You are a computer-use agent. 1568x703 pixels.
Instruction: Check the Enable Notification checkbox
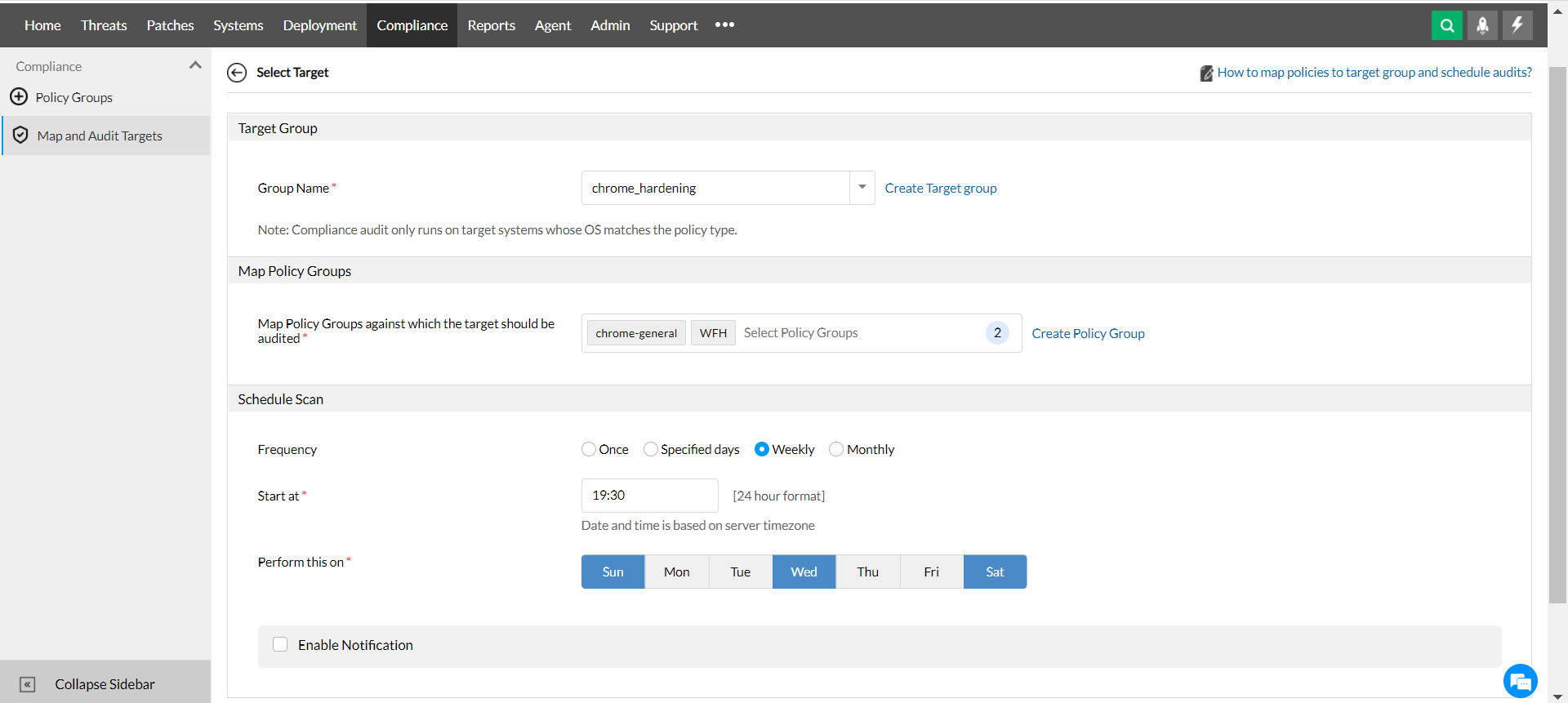[280, 644]
